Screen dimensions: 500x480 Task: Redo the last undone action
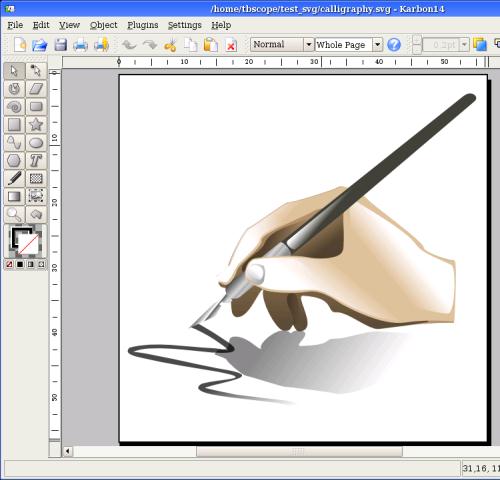click(x=150, y=45)
